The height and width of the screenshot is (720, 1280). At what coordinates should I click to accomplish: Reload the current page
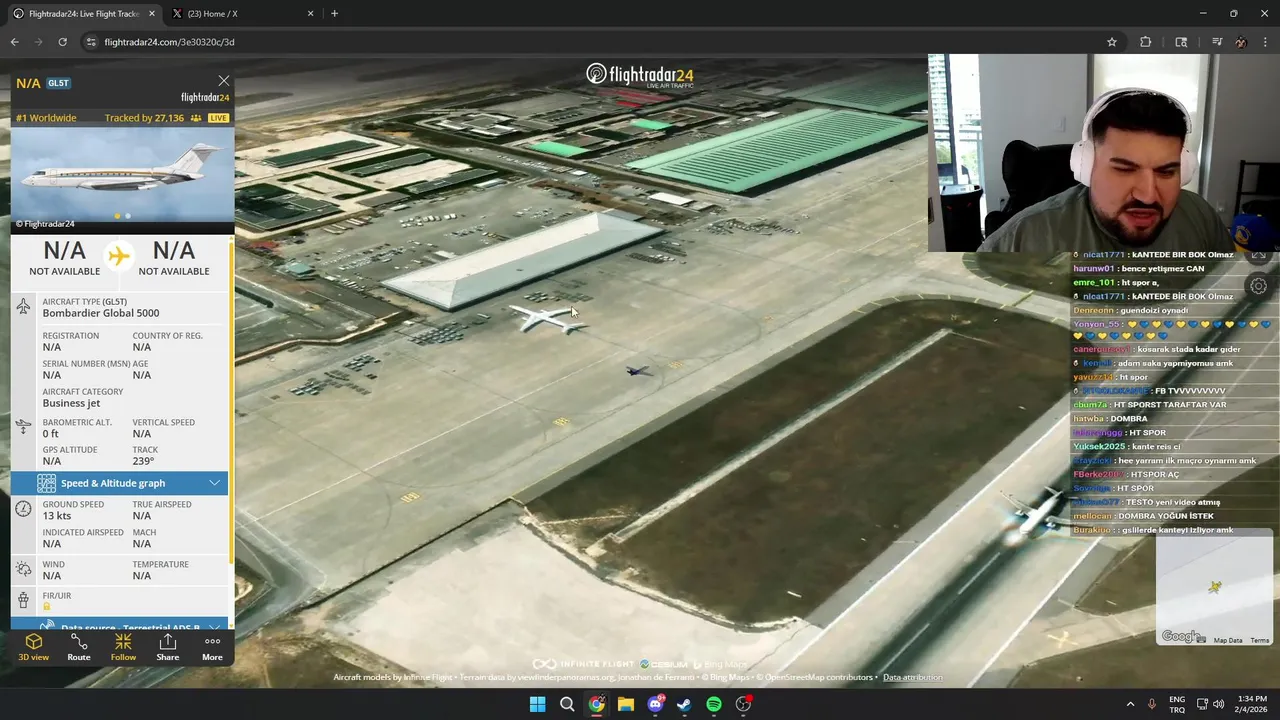point(62,42)
